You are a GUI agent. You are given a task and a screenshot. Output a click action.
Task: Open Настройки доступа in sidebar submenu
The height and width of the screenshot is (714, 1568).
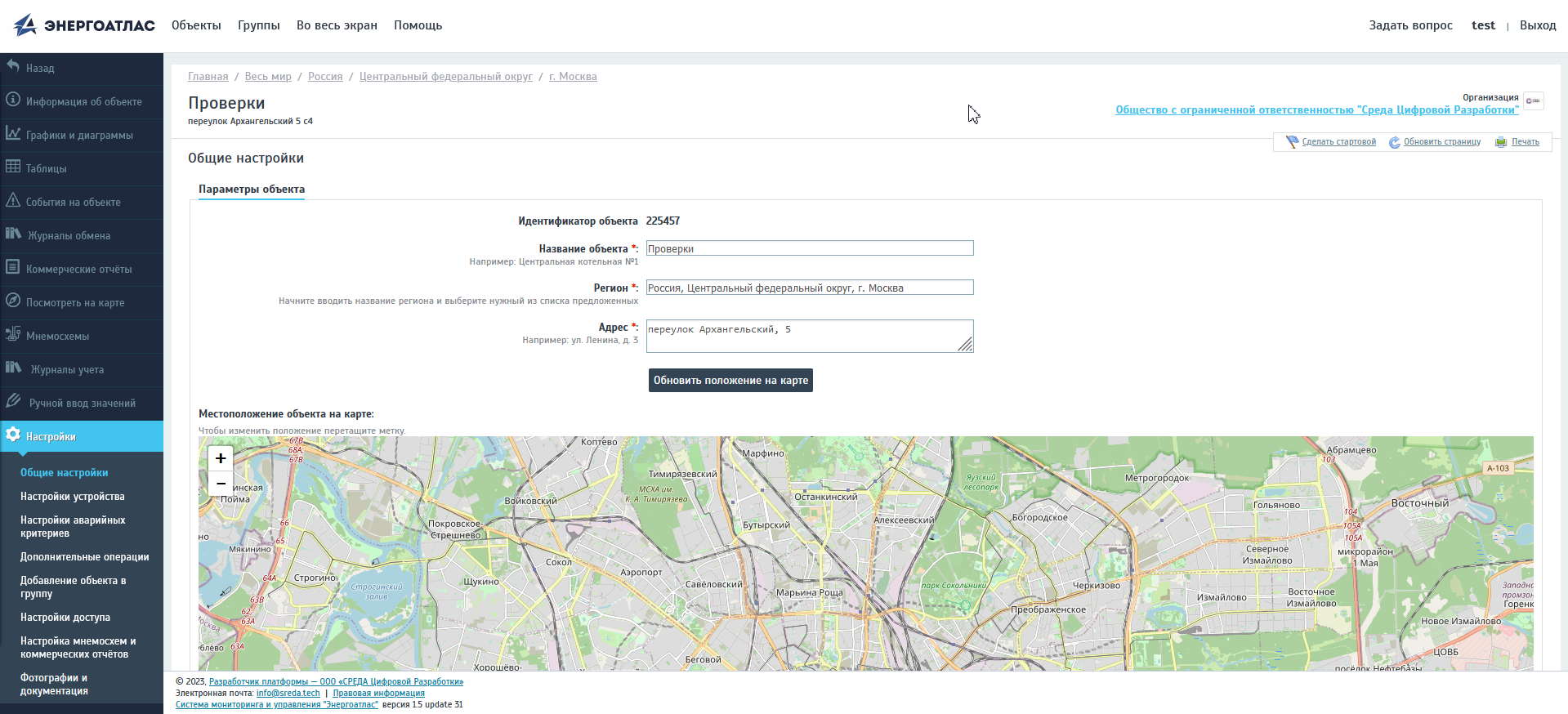(x=65, y=618)
